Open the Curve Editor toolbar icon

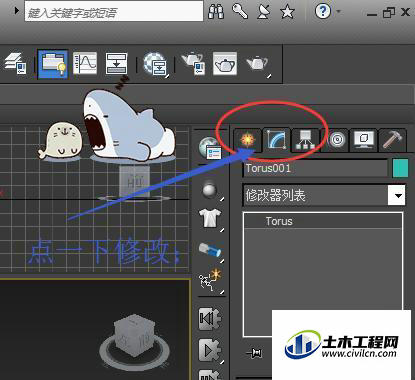click(x=85, y=63)
